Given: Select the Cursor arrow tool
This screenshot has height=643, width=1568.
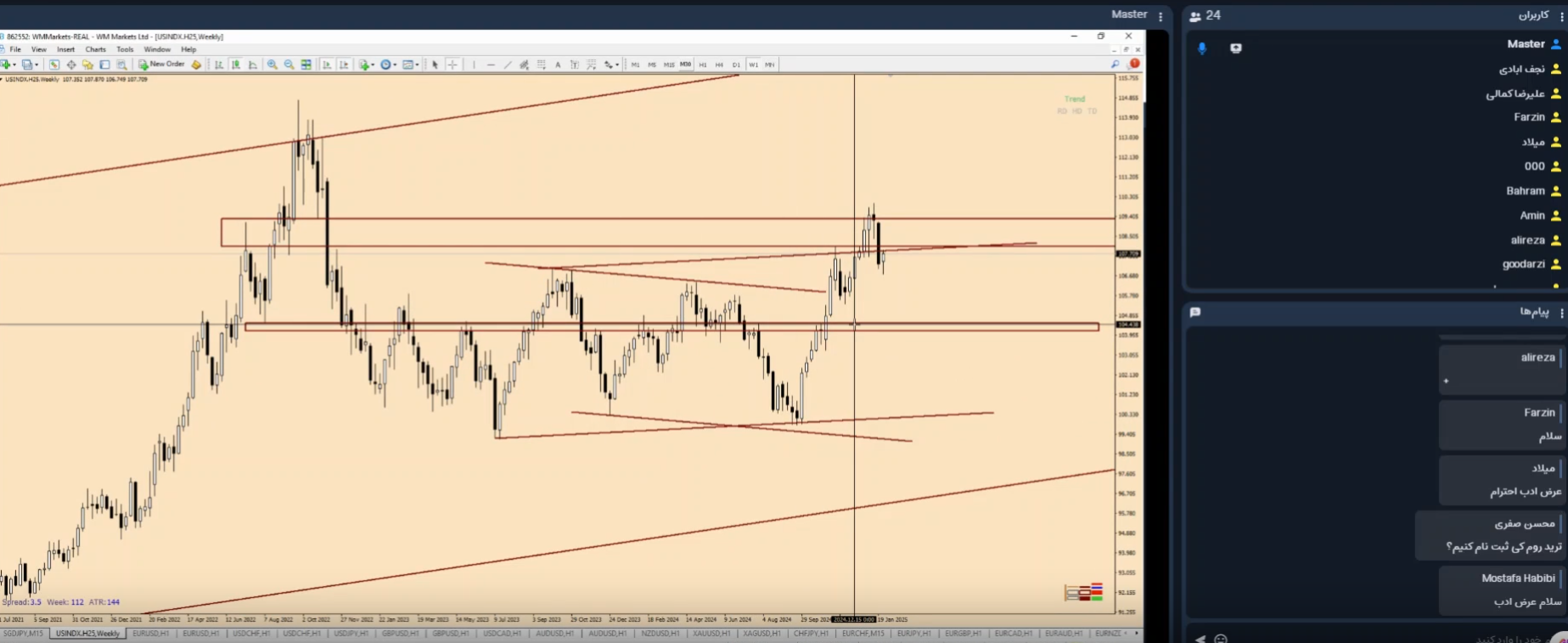Looking at the screenshot, I should [x=436, y=65].
